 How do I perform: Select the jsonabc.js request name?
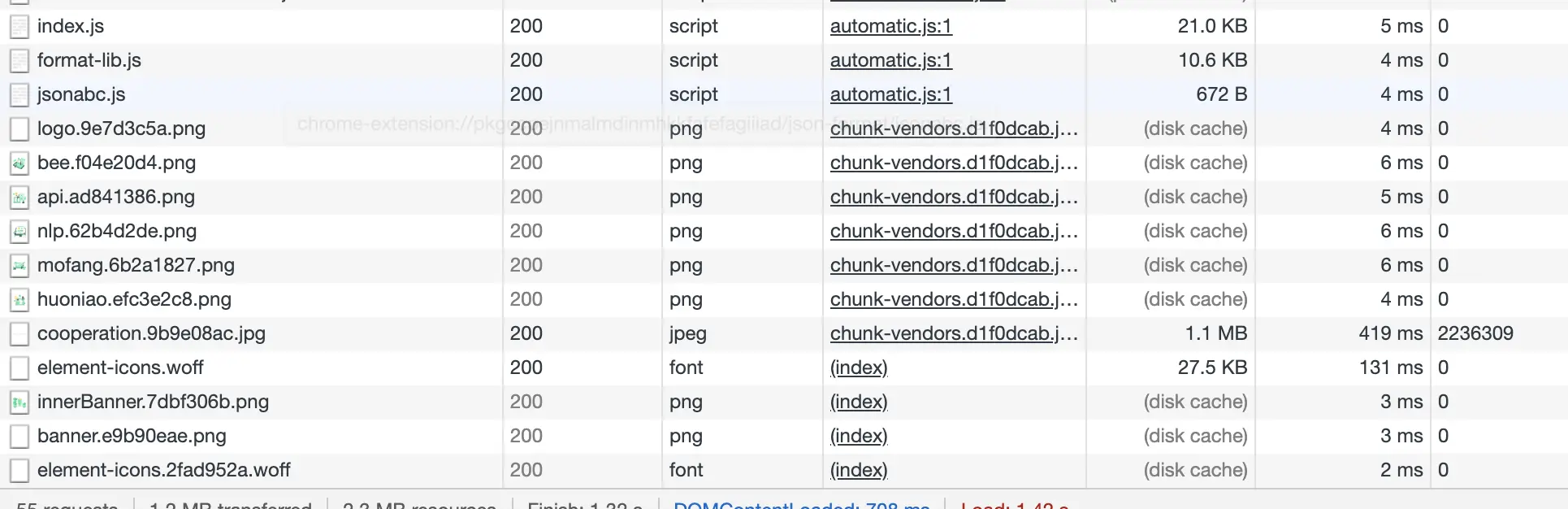(x=81, y=94)
